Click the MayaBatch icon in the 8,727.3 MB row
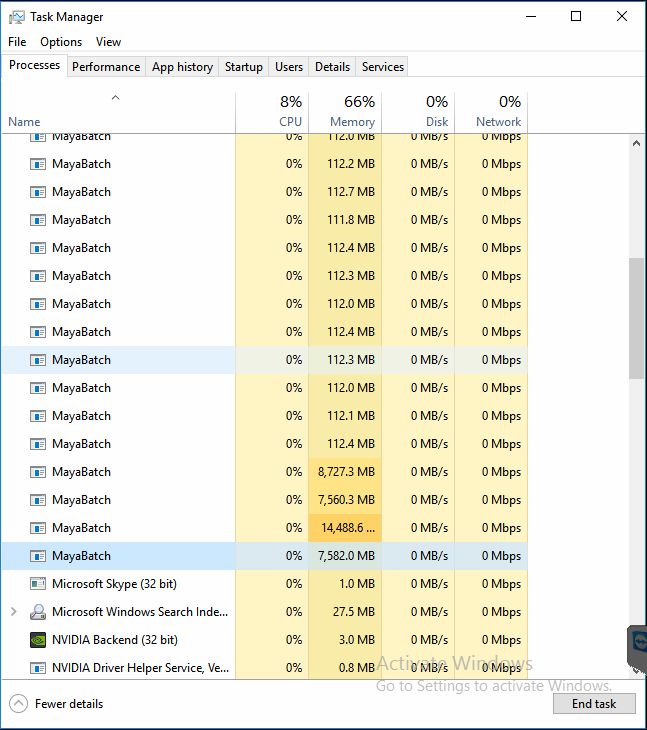 click(x=38, y=472)
